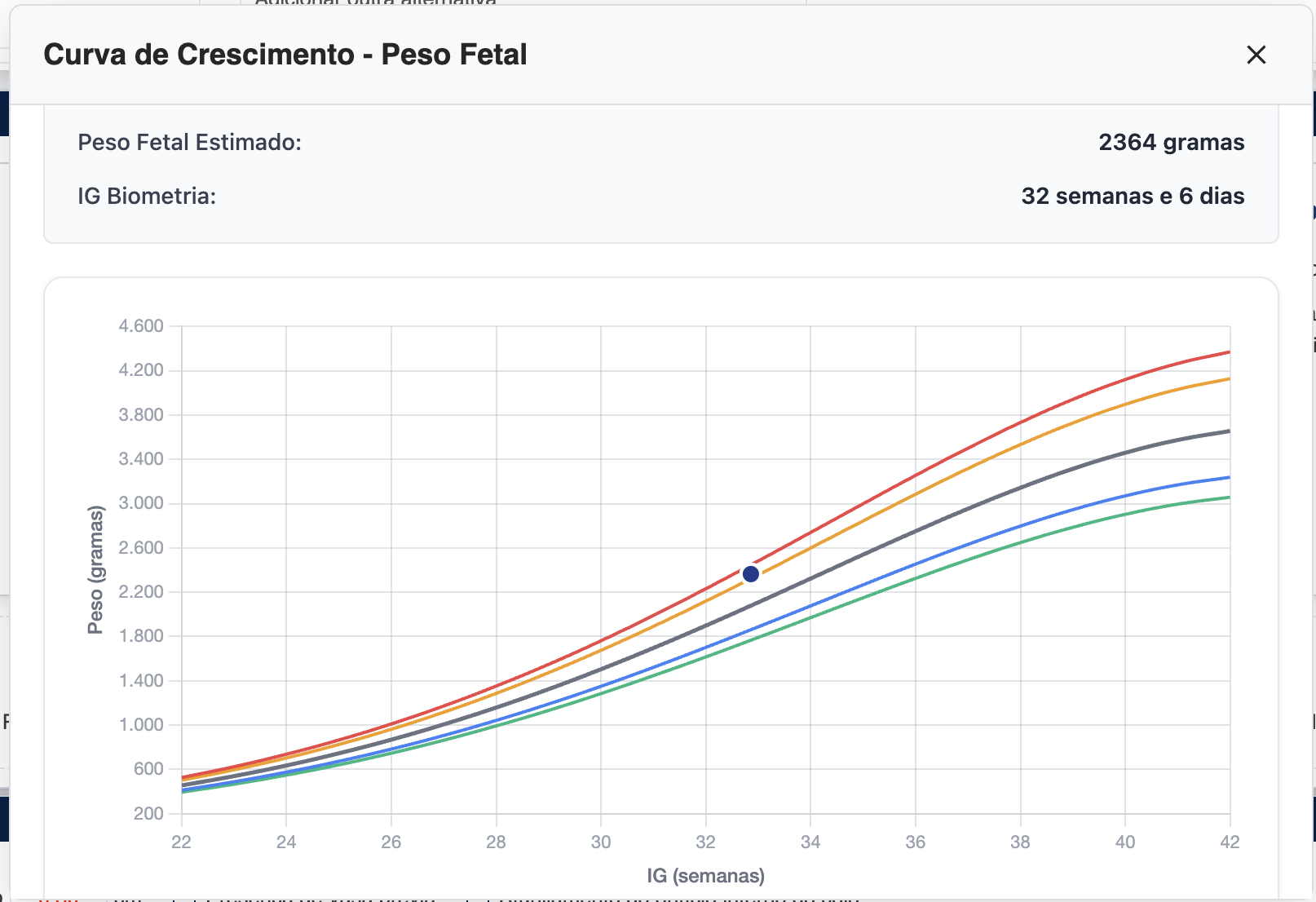Click the 32 x-axis tick label
Viewport: 1316px width, 902px height.
(x=705, y=842)
